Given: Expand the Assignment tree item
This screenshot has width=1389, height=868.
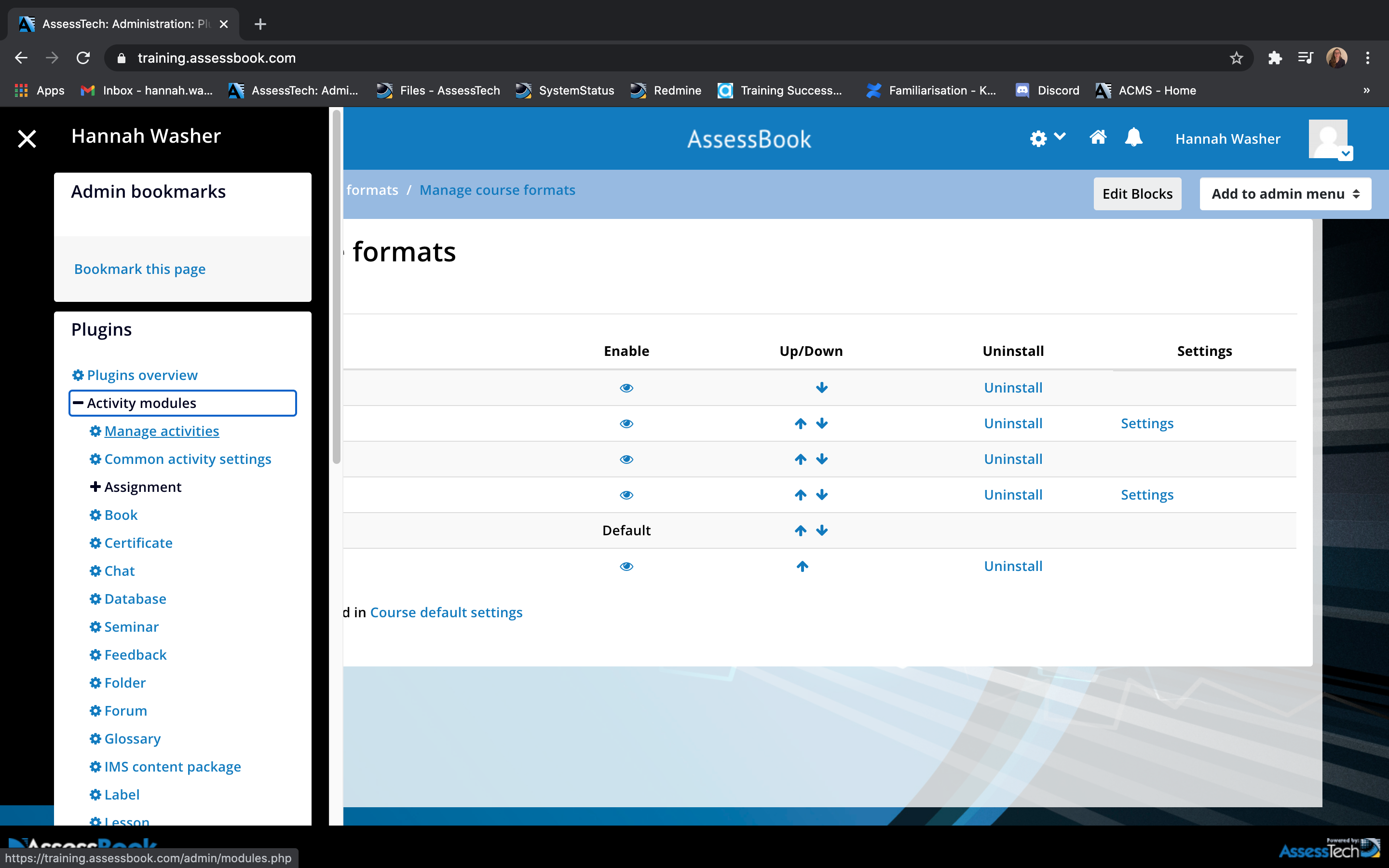Looking at the screenshot, I should 136,487.
